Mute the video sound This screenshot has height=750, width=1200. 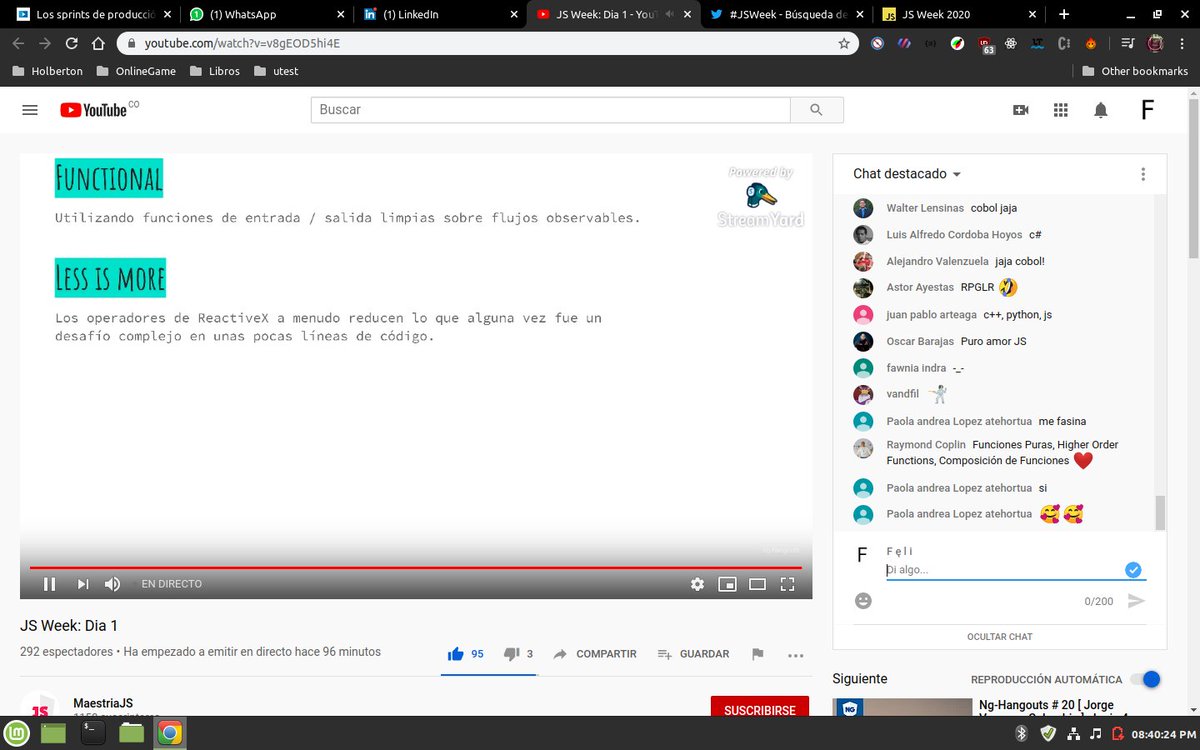tap(112, 584)
